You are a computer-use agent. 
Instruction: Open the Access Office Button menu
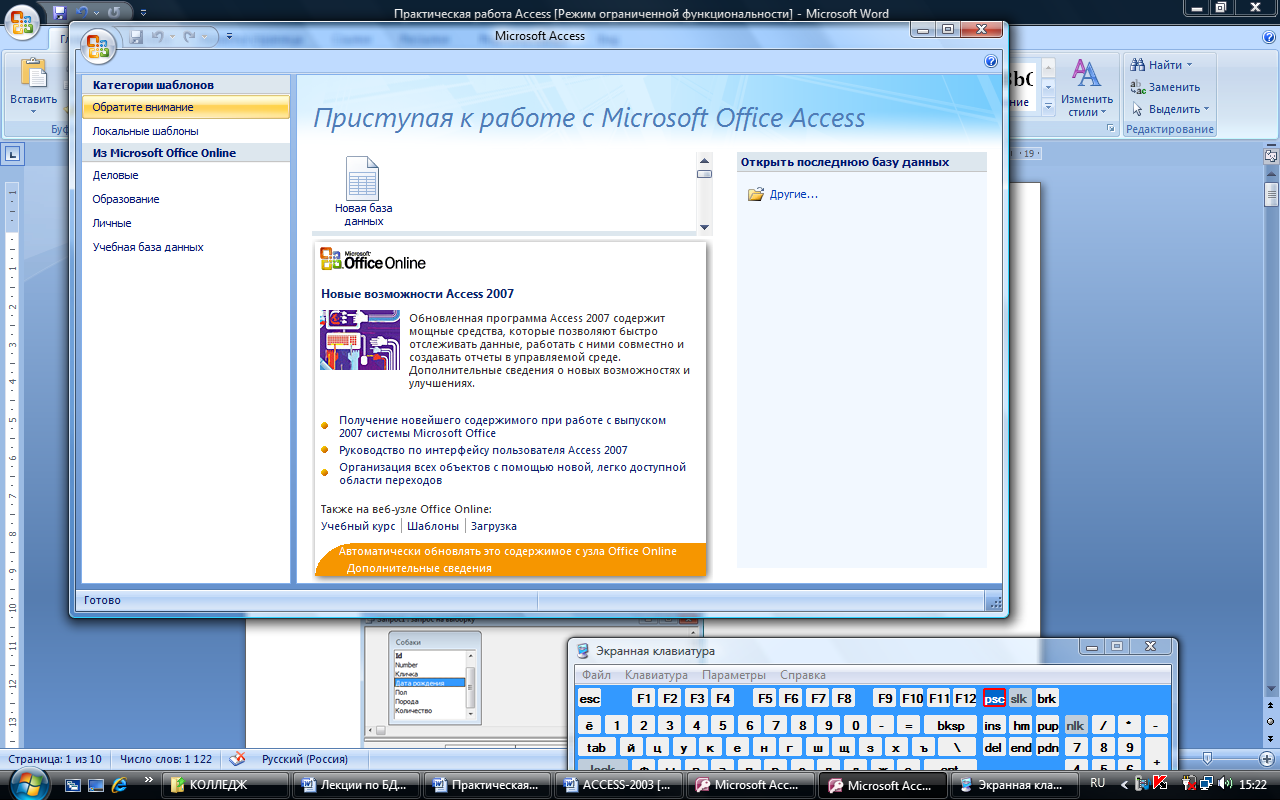[x=98, y=48]
